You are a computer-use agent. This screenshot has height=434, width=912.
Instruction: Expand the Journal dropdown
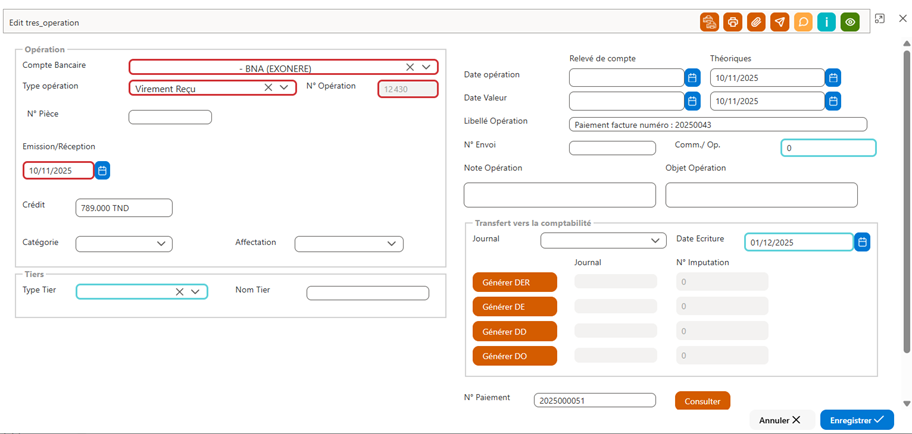point(655,240)
